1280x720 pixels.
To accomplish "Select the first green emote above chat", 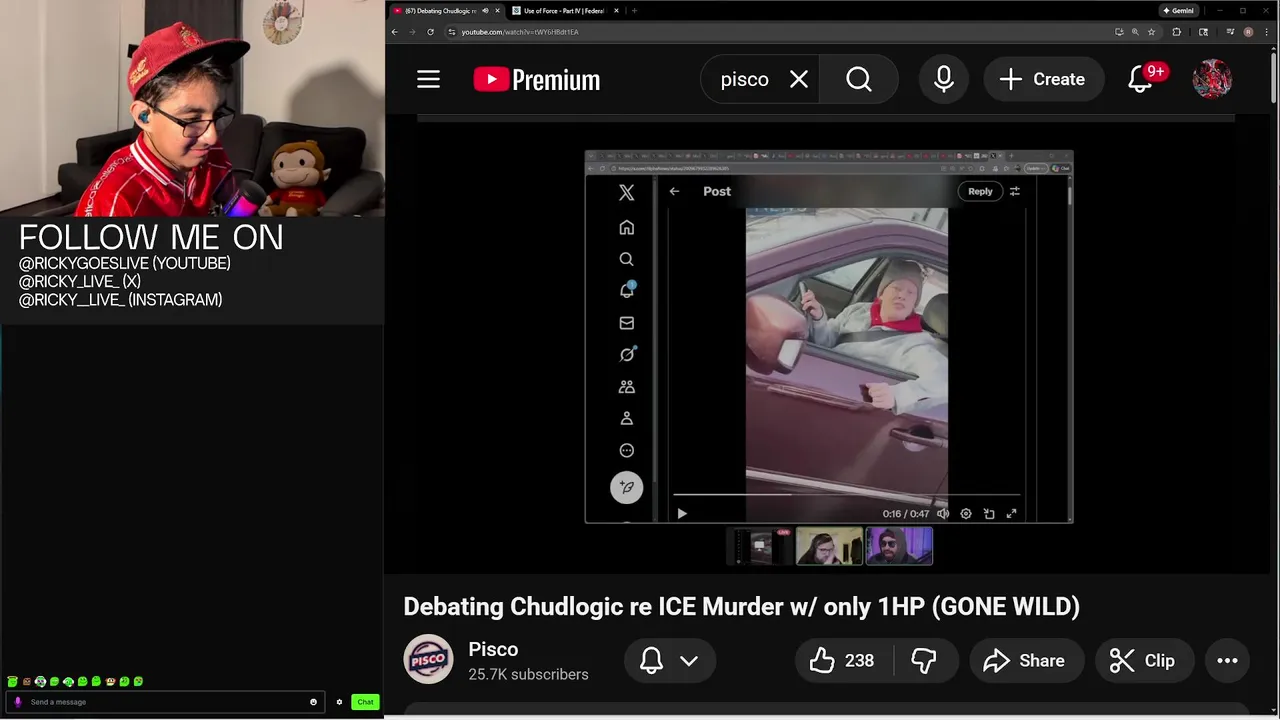I will tap(12, 682).
